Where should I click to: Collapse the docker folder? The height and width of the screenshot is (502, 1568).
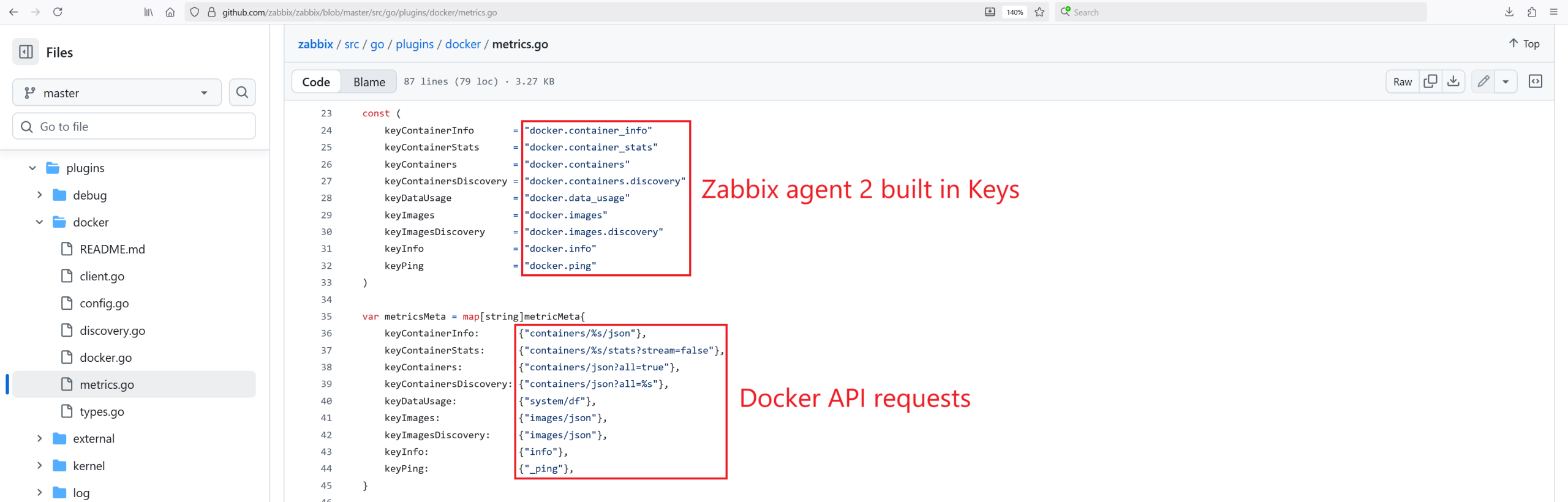pos(40,222)
